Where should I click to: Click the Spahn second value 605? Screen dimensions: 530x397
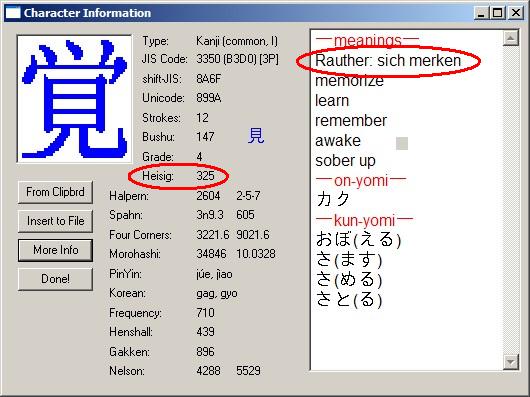click(x=245, y=215)
